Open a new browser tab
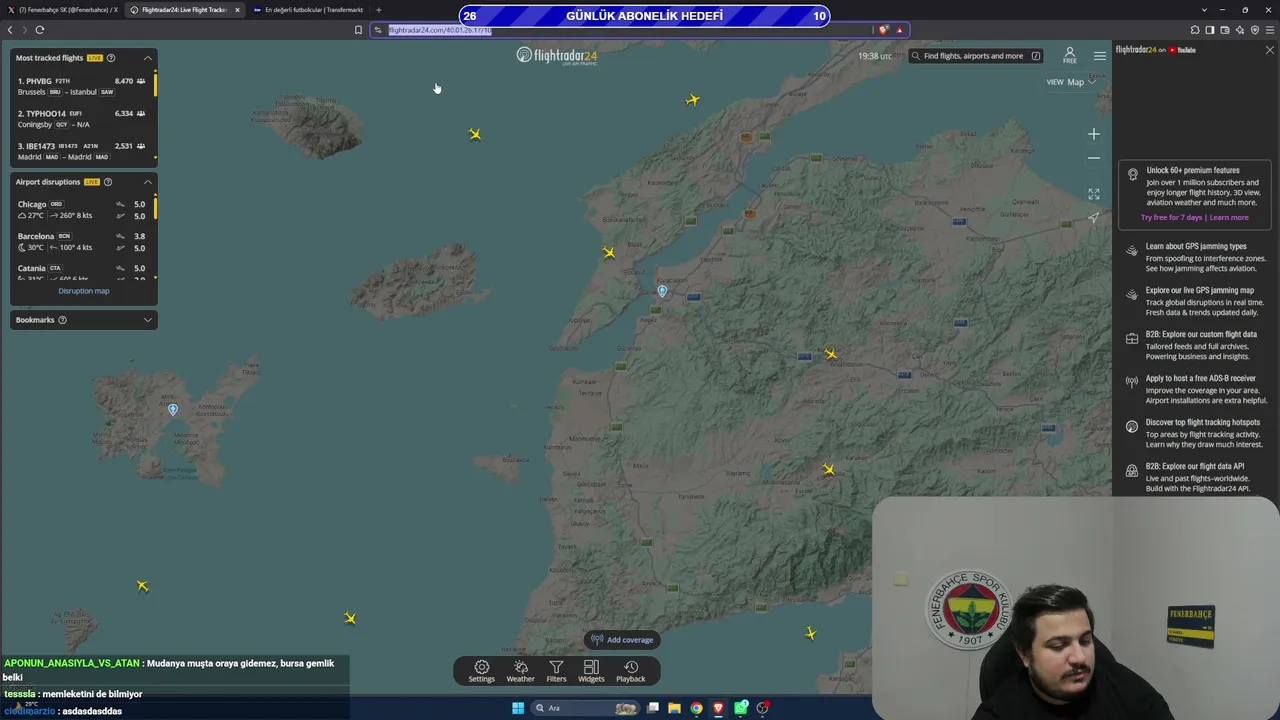This screenshot has height=720, width=1280. pos(378,10)
